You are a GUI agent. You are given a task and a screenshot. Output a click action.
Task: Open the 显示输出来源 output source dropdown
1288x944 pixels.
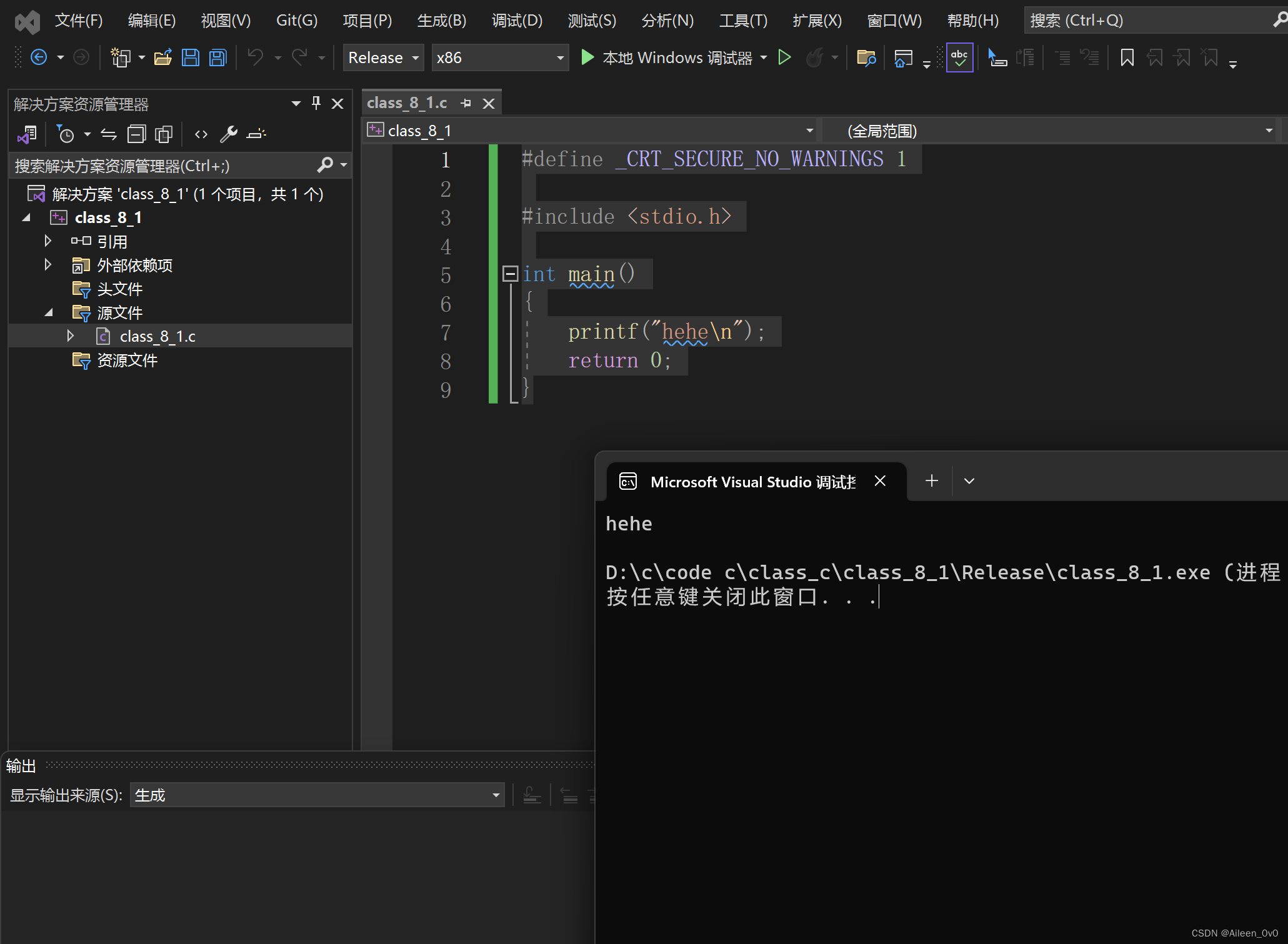pyautogui.click(x=317, y=795)
